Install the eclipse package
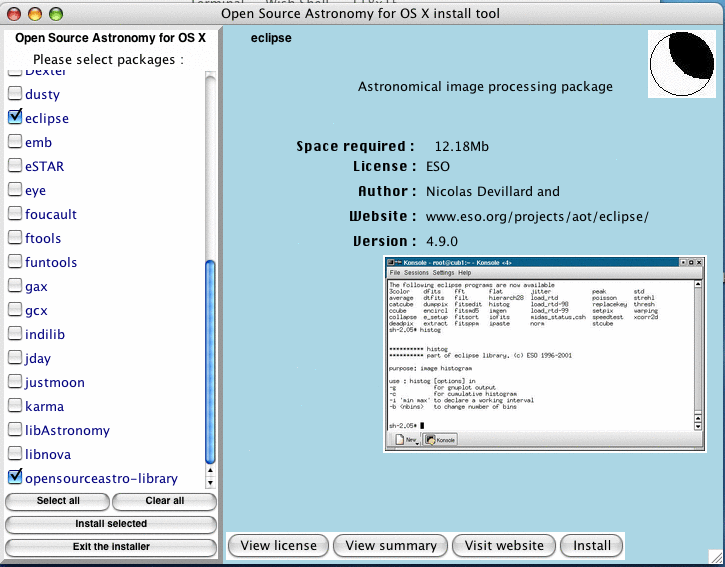This screenshot has height=567, width=725. coord(592,546)
